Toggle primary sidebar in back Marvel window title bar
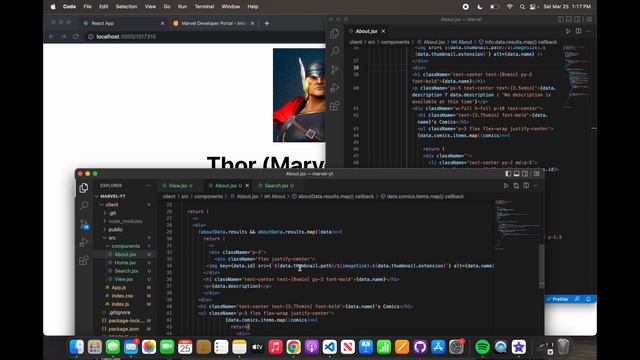Viewport: 640px width, 360px height. [560, 19]
